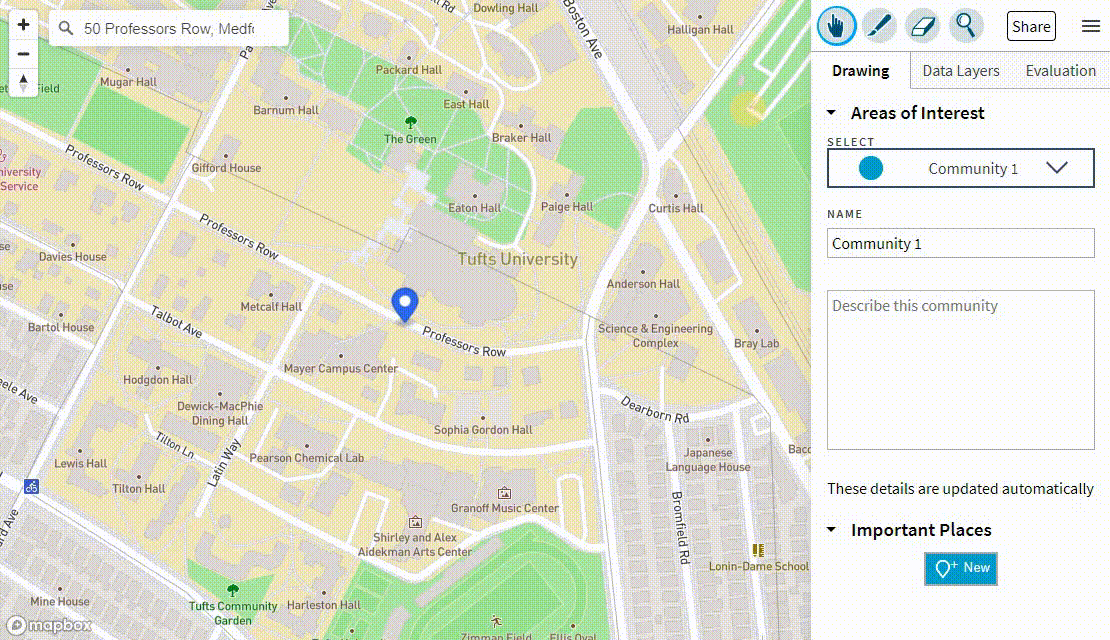Select the drawing brush tool
1110x640 pixels.
click(x=879, y=26)
